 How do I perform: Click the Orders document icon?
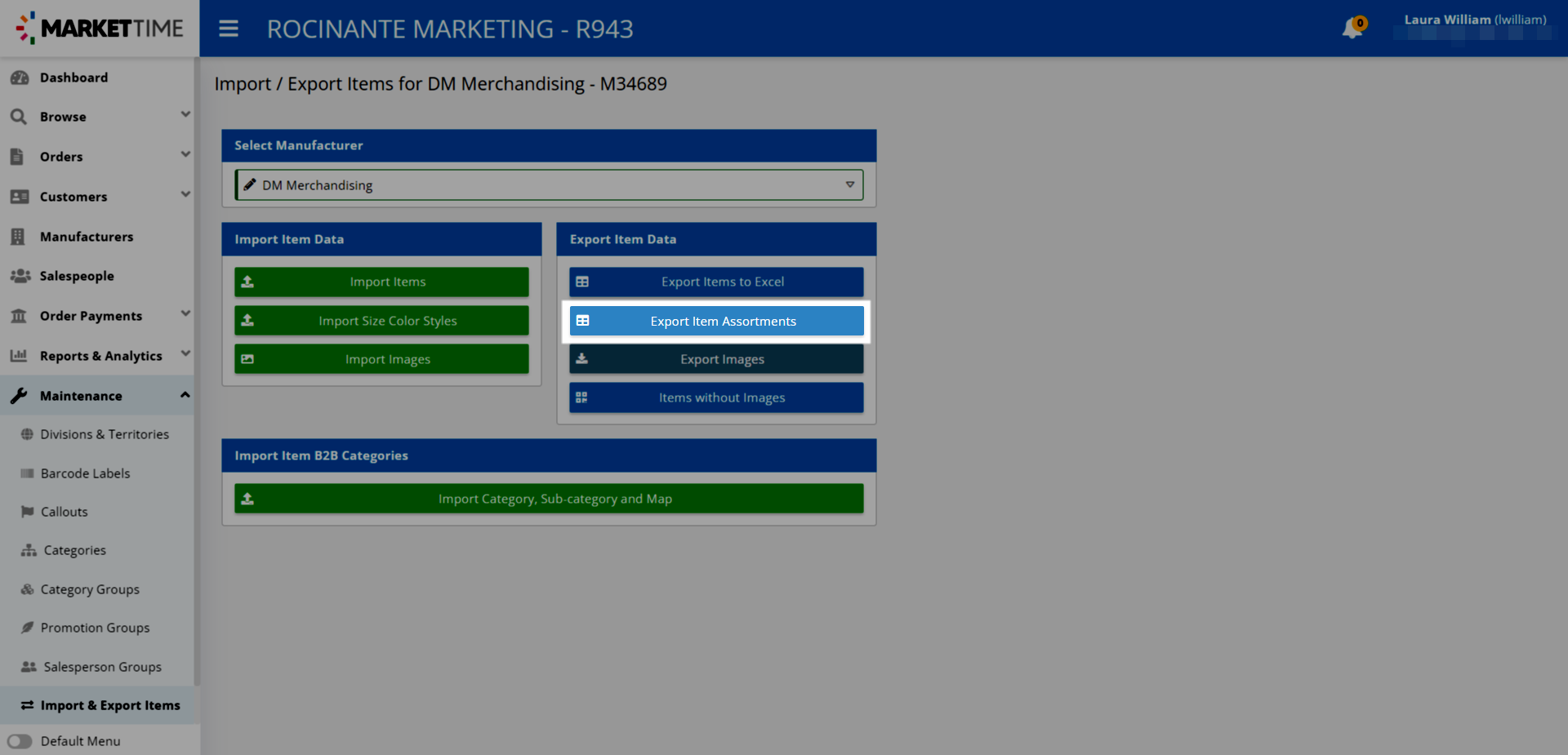[17, 157]
